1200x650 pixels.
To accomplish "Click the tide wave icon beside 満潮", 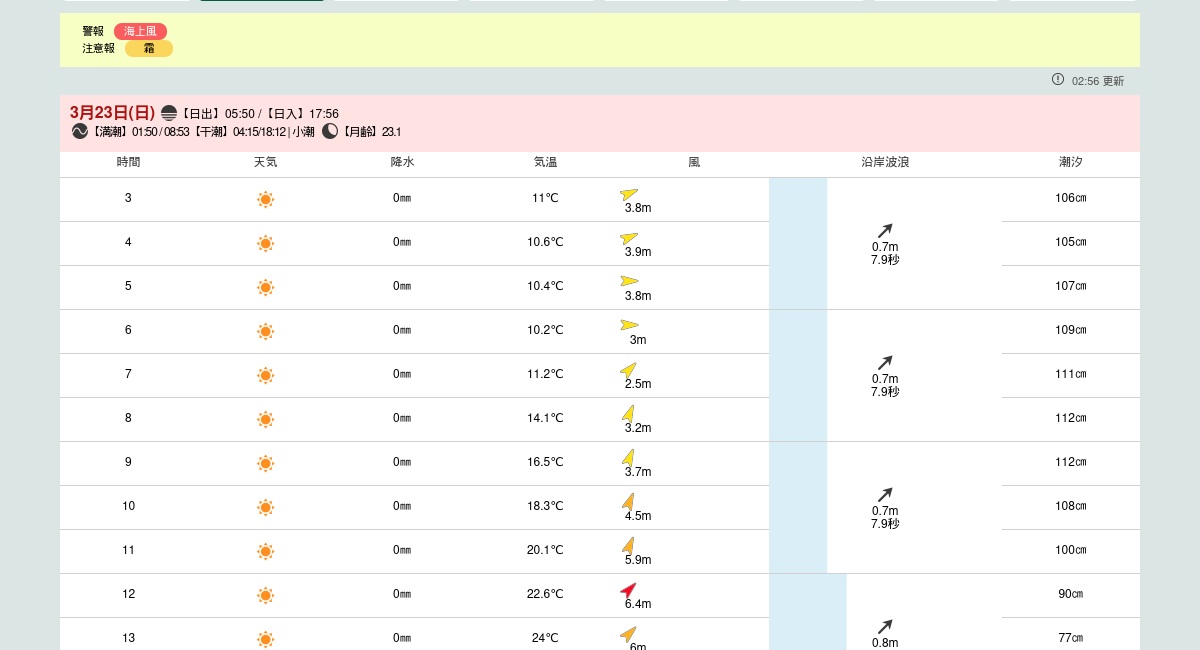I will (x=80, y=131).
